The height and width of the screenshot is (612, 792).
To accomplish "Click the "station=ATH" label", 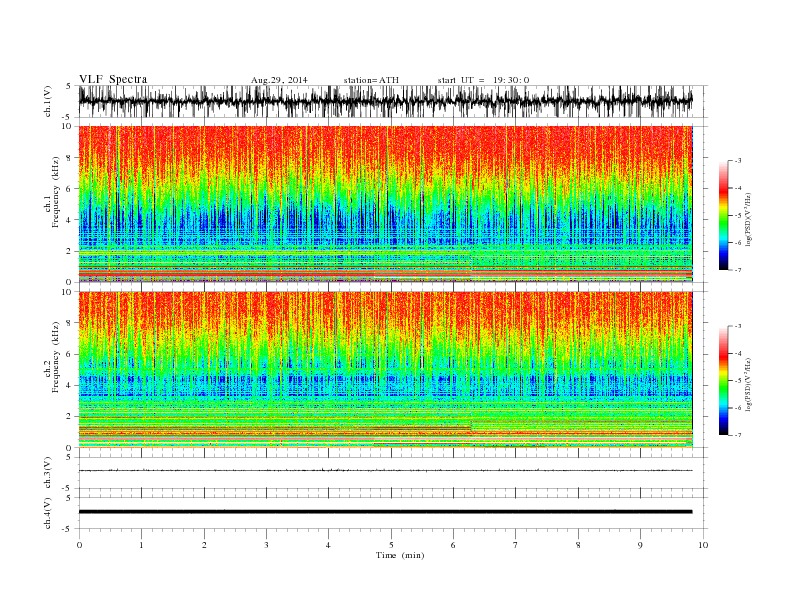I will coord(371,80).
